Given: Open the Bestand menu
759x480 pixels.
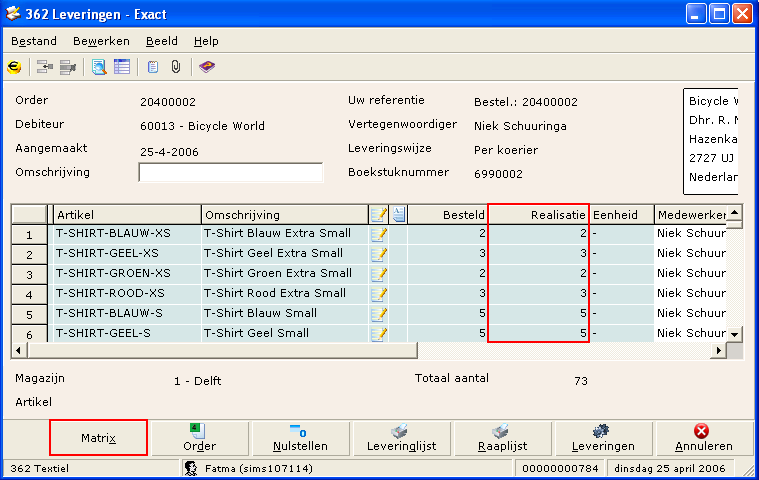Looking at the screenshot, I should click(x=34, y=41).
